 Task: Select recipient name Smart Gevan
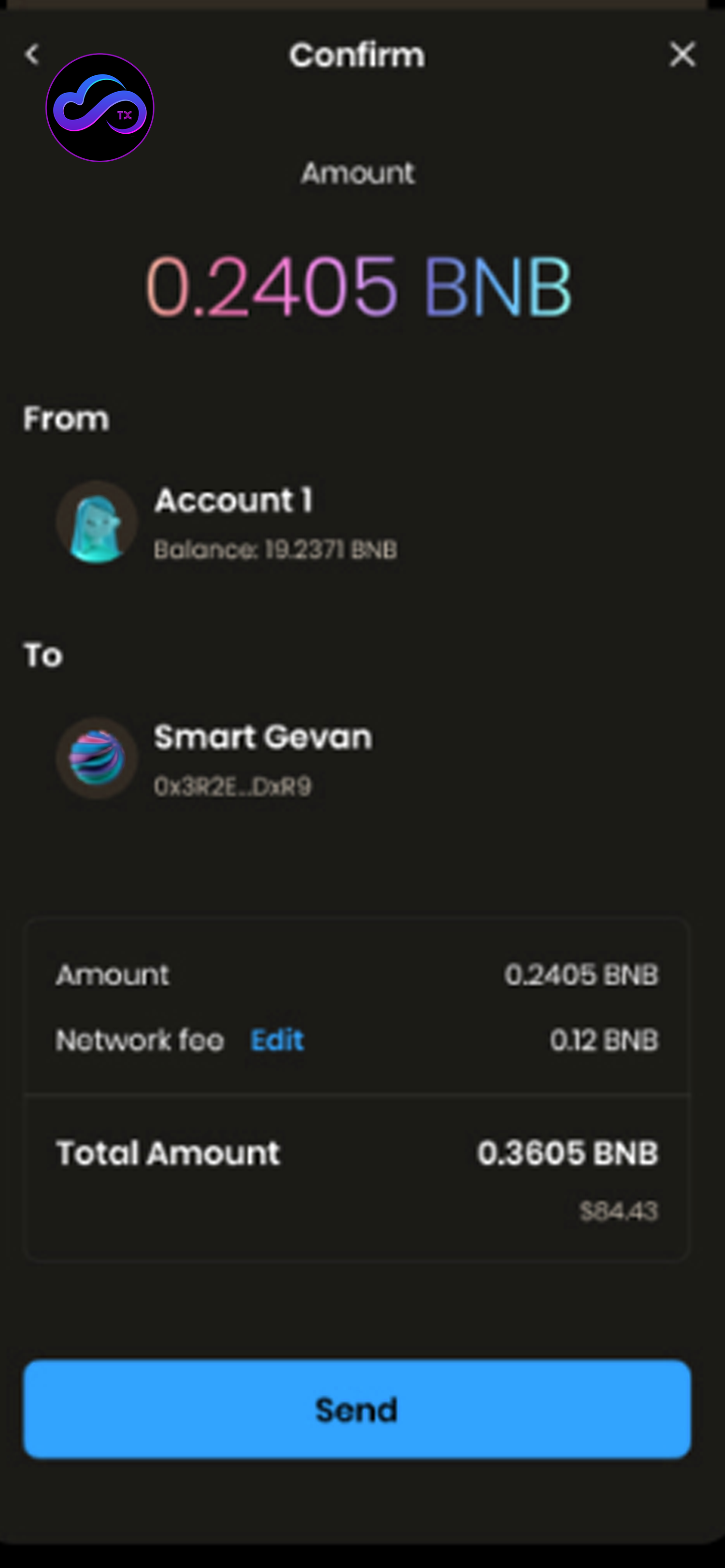coord(263,737)
